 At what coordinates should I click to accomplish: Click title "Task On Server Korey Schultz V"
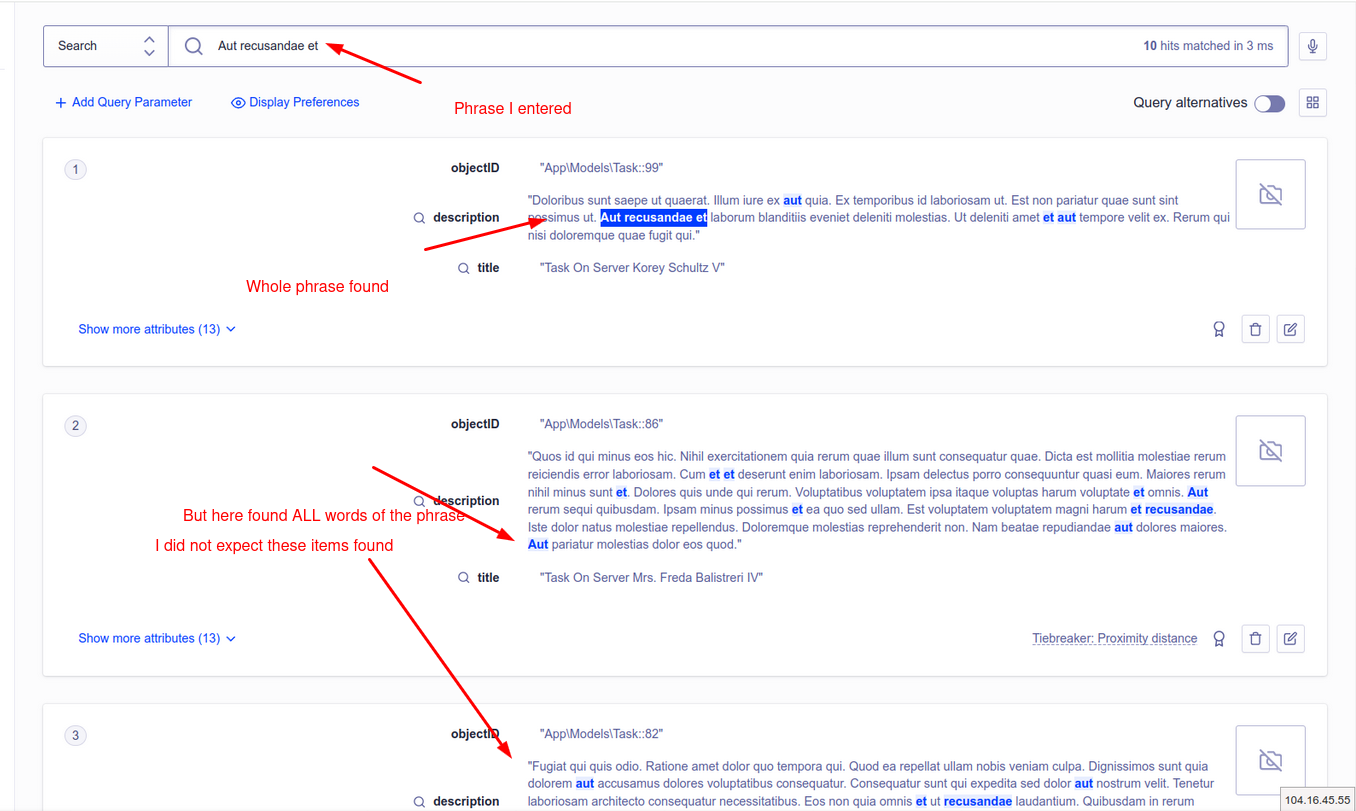tap(632, 268)
